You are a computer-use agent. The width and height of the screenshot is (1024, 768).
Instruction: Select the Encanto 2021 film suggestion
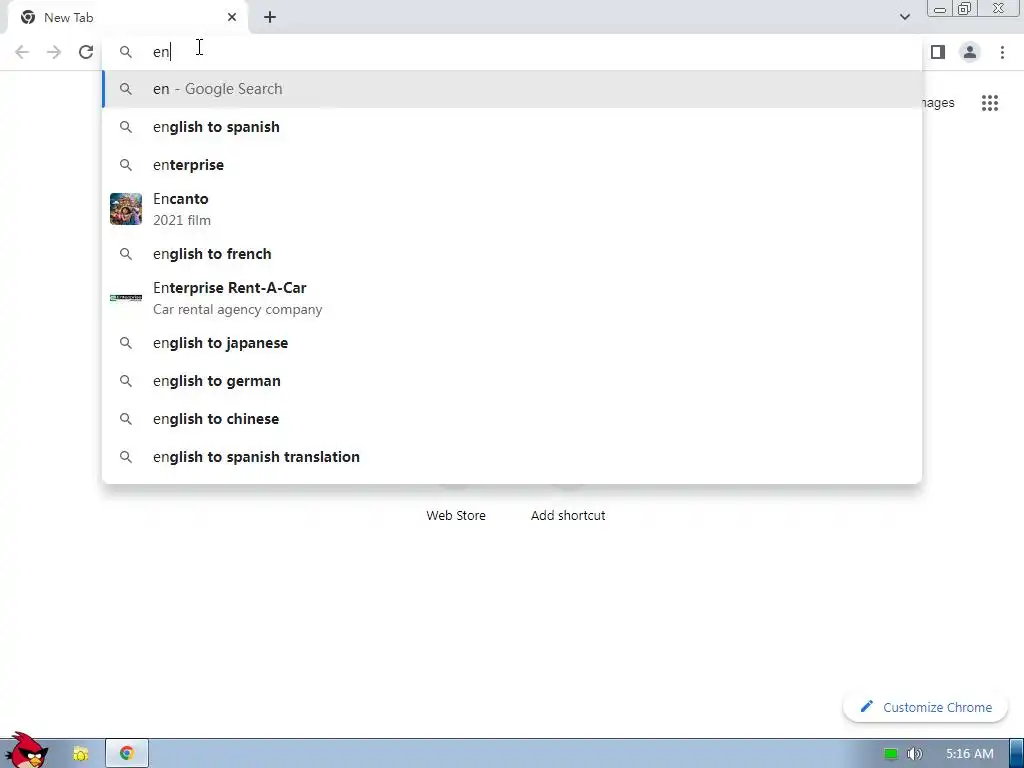[512, 209]
